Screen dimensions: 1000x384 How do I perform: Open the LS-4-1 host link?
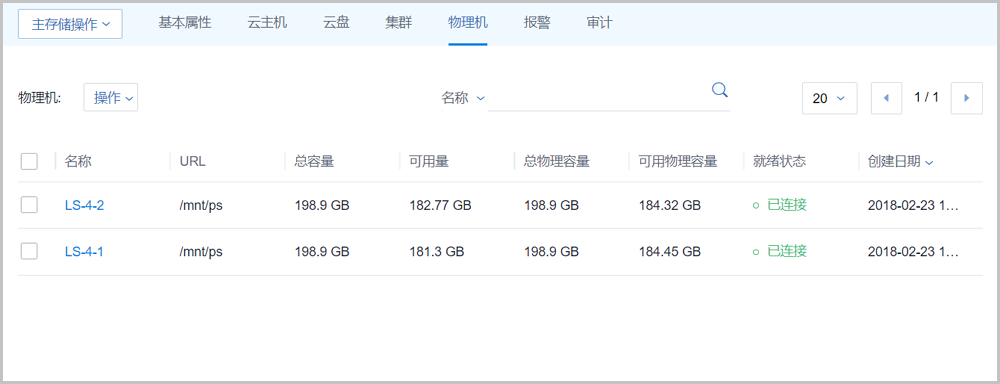[x=84, y=252]
